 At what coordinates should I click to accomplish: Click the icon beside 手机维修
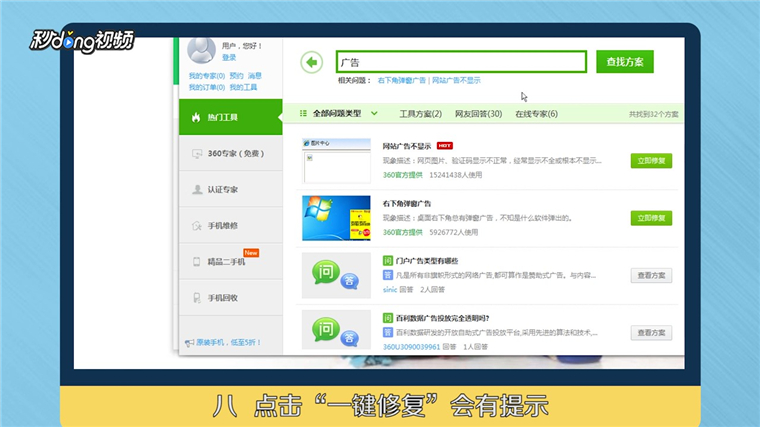tap(197, 225)
